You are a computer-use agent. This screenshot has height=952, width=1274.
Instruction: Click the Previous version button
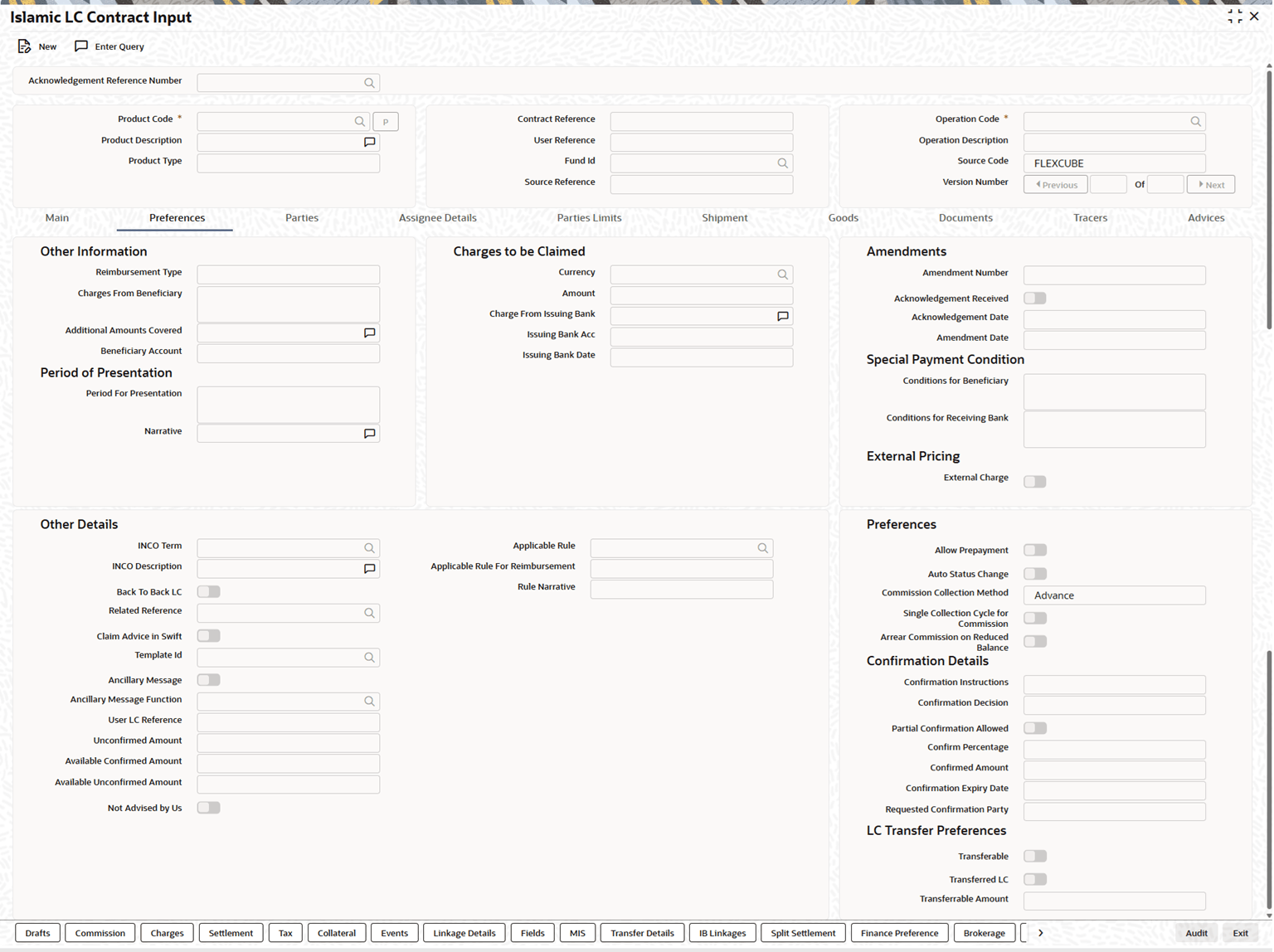tap(1055, 185)
